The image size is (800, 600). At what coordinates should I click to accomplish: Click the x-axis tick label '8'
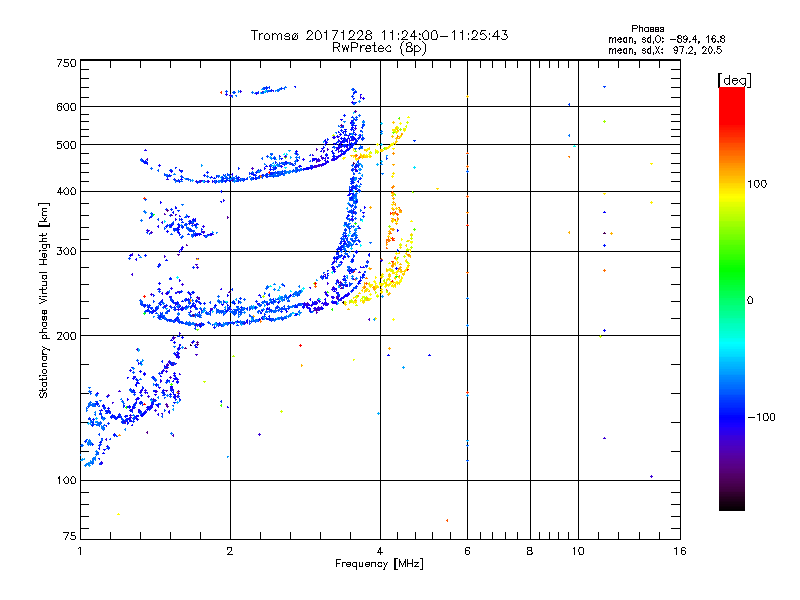pyautogui.click(x=530, y=551)
